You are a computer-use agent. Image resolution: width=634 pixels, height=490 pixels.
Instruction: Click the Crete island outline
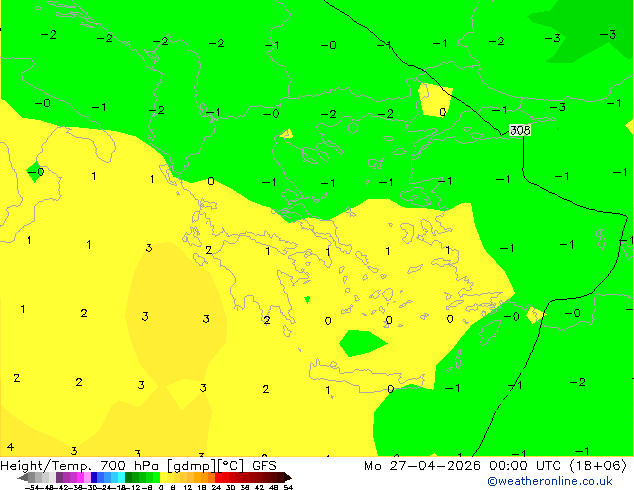tap(366, 375)
